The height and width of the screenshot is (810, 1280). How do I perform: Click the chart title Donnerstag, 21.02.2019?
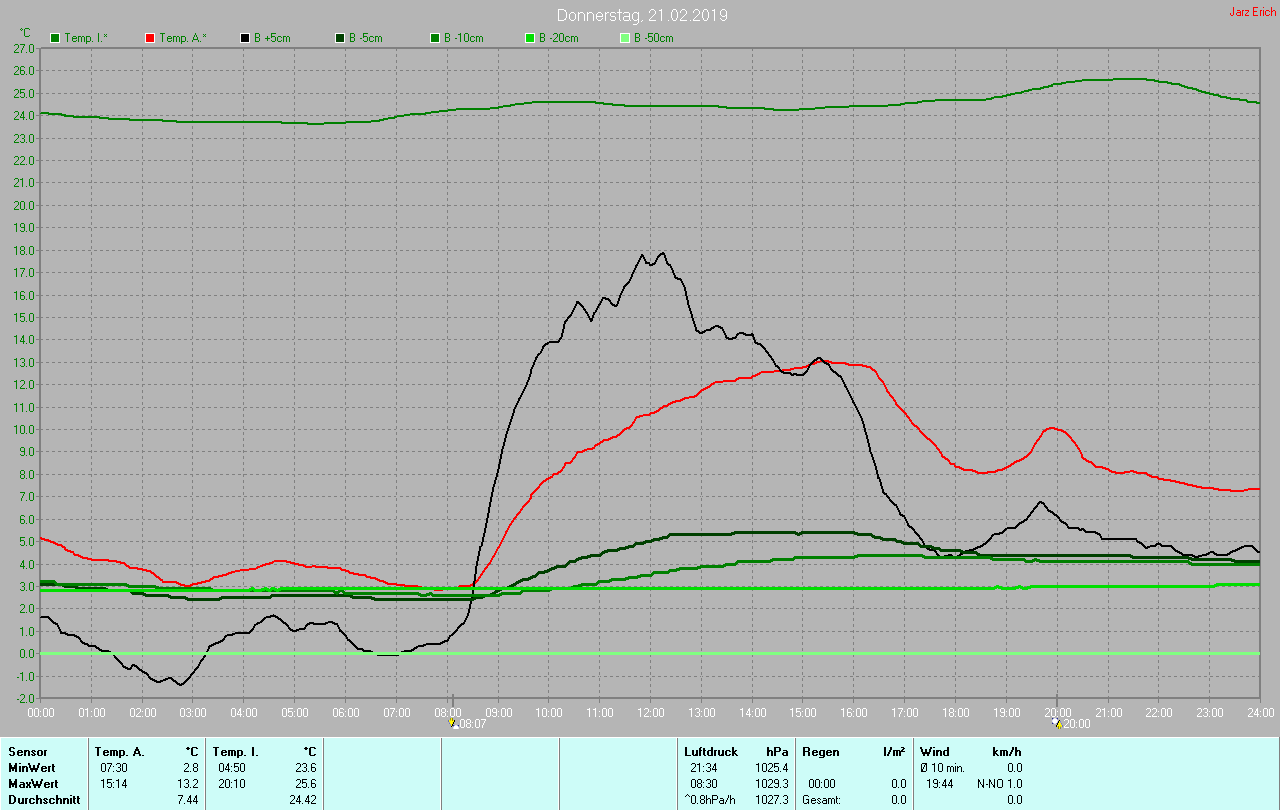click(x=642, y=15)
